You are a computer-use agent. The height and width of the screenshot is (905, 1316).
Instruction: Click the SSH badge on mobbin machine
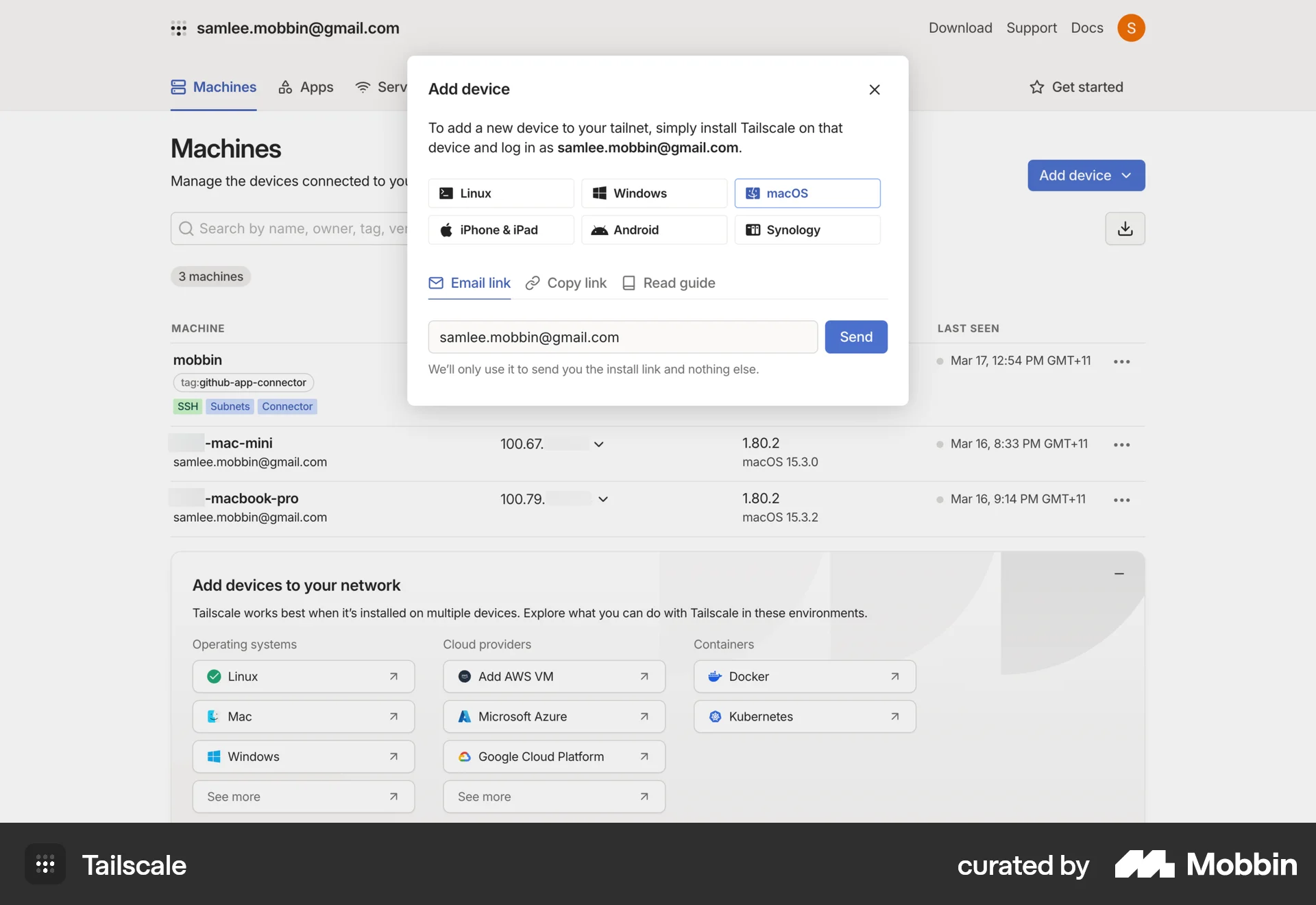[187, 406]
